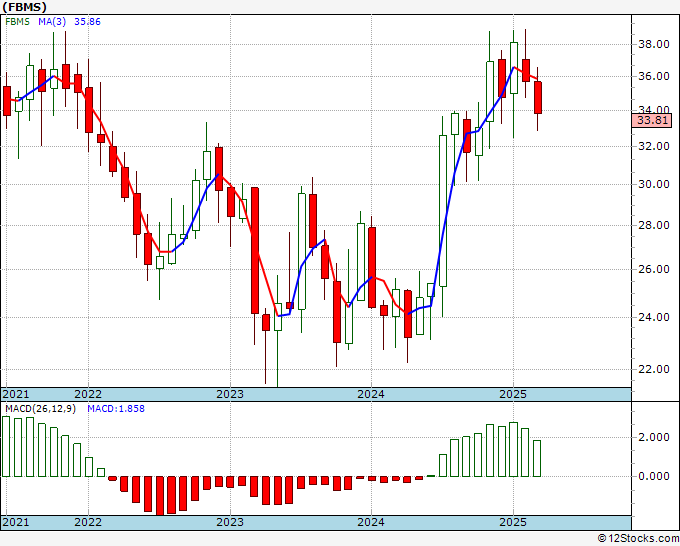Click the 22.00 price axis label

[x=653, y=369]
